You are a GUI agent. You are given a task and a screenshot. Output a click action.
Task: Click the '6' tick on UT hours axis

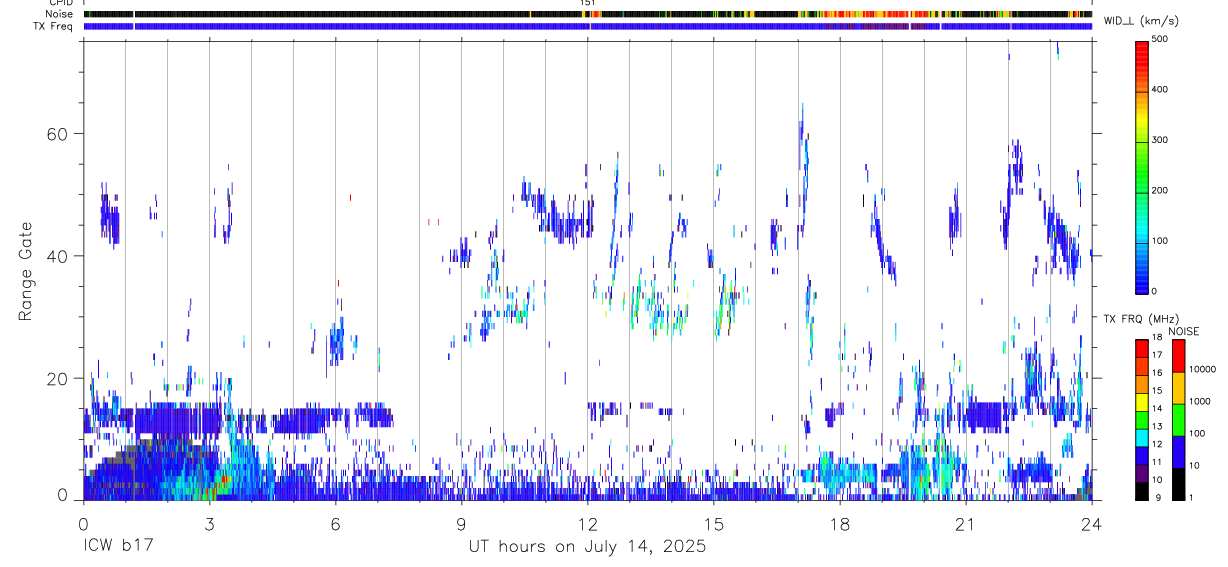click(335, 523)
